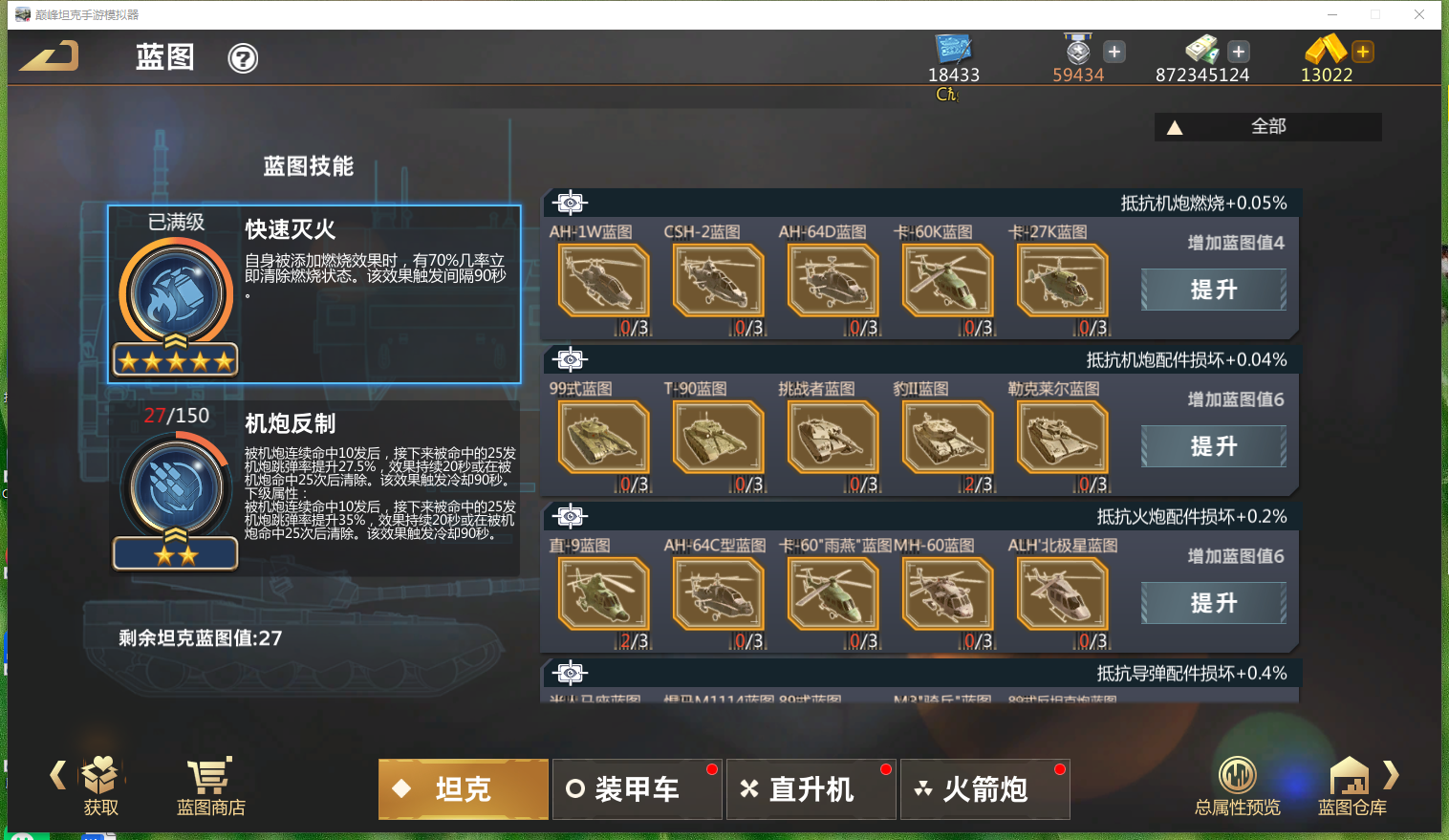The image size is (1449, 840).
Task: Go to the next page with the right chevron
Action: tap(1391, 774)
